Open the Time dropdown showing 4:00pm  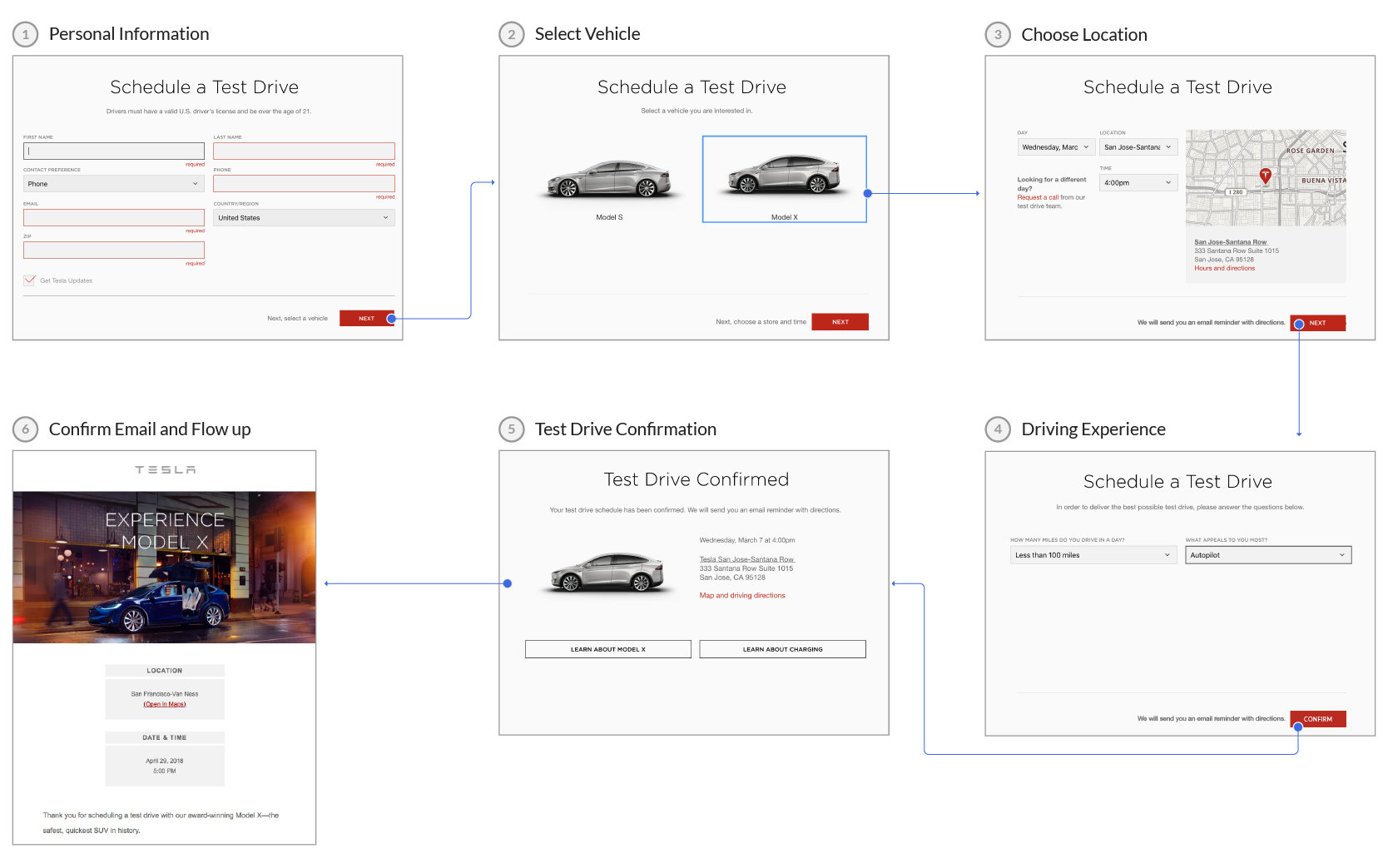pyautogui.click(x=1138, y=182)
